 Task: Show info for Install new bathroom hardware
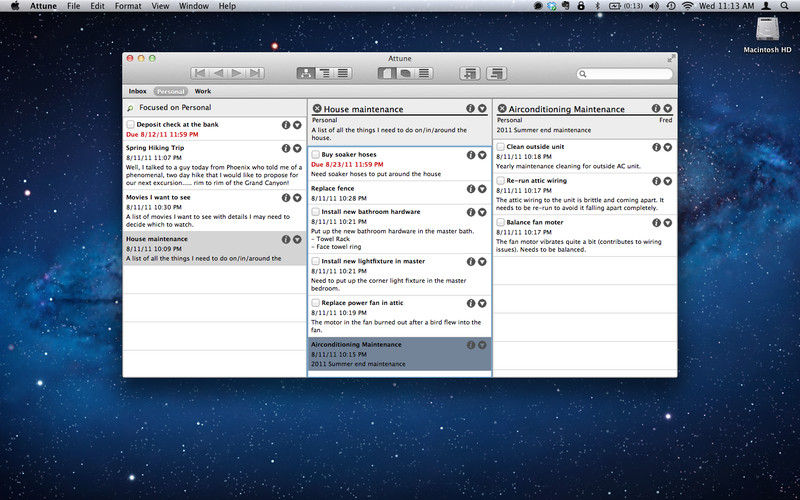tap(471, 212)
